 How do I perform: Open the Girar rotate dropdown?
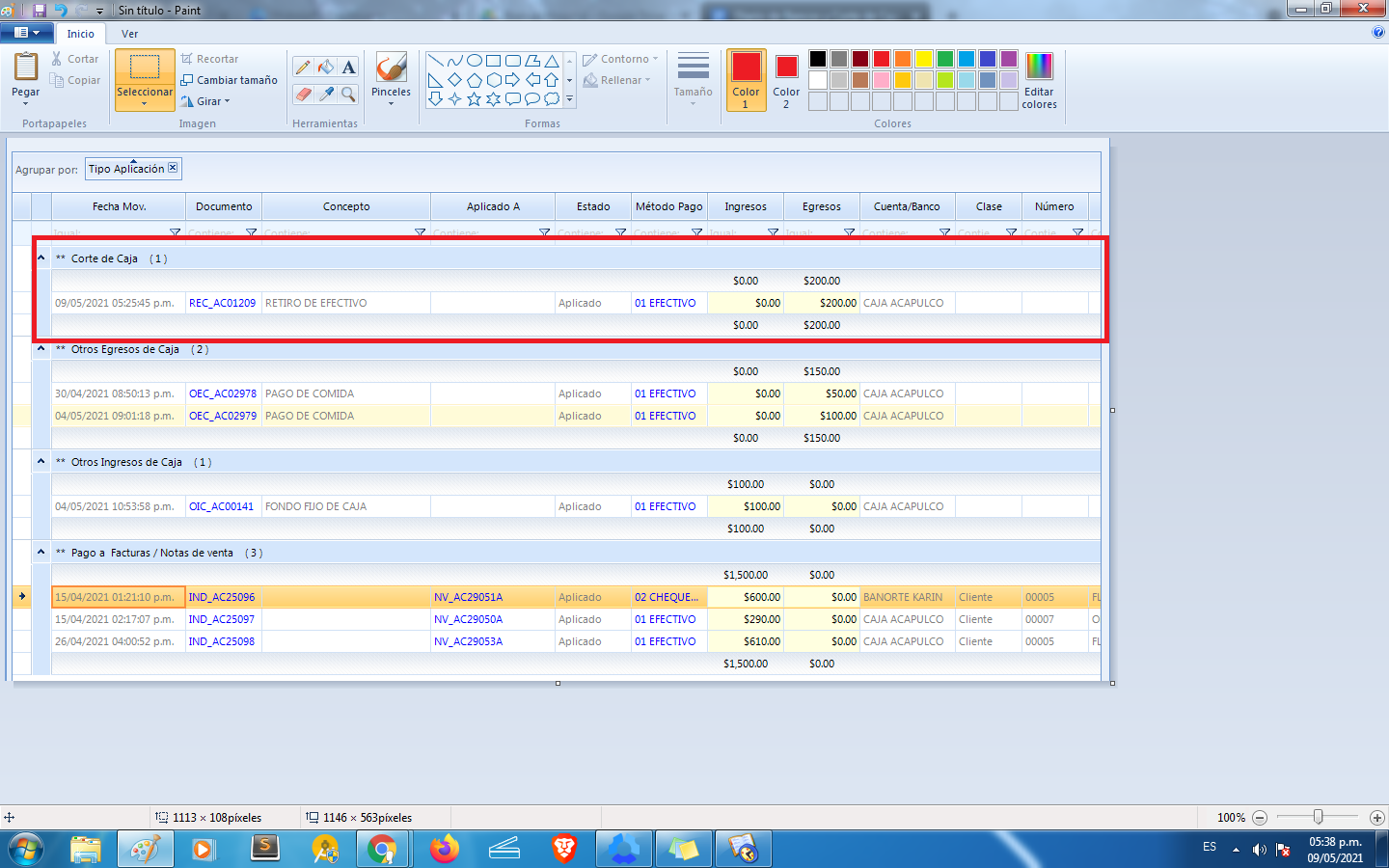[x=227, y=101]
